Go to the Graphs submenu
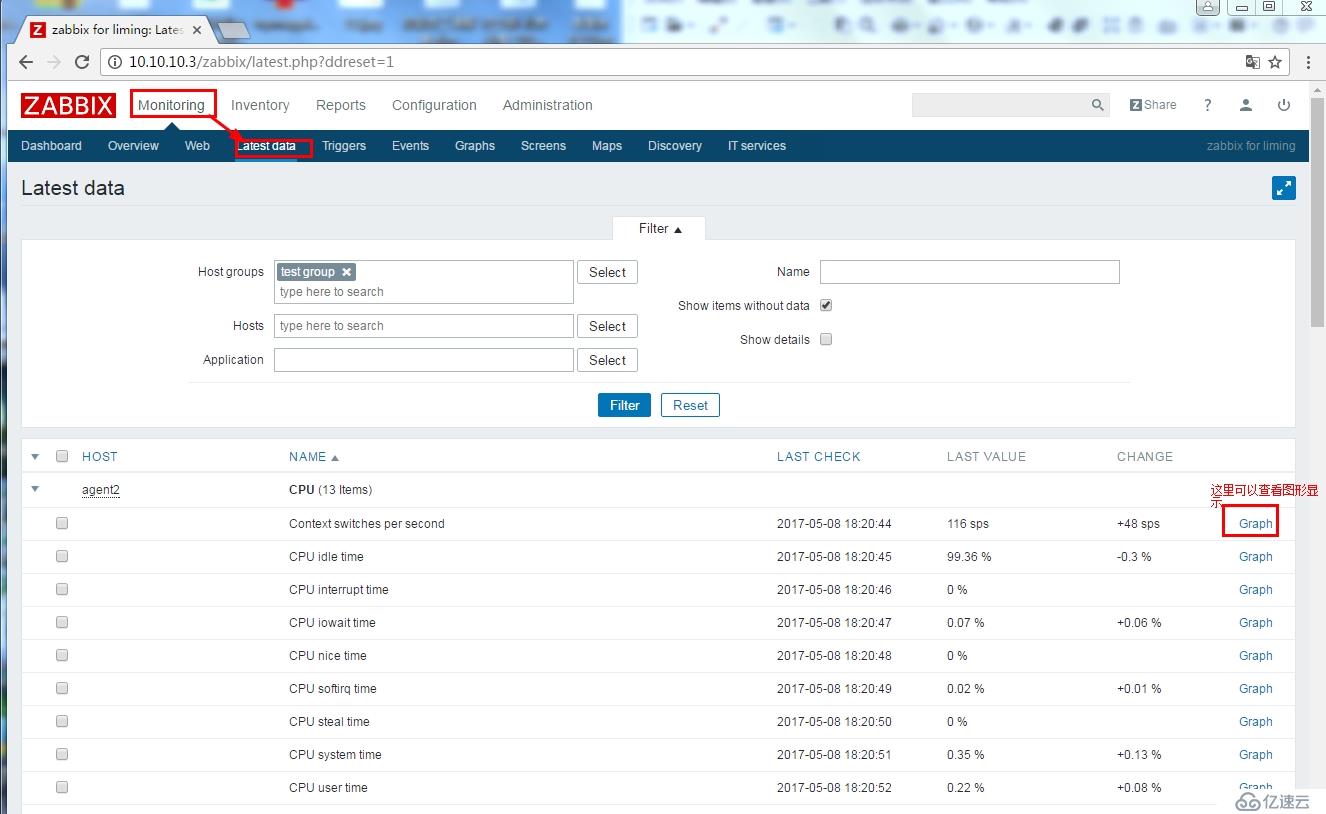This screenshot has height=814, width=1326. point(475,146)
